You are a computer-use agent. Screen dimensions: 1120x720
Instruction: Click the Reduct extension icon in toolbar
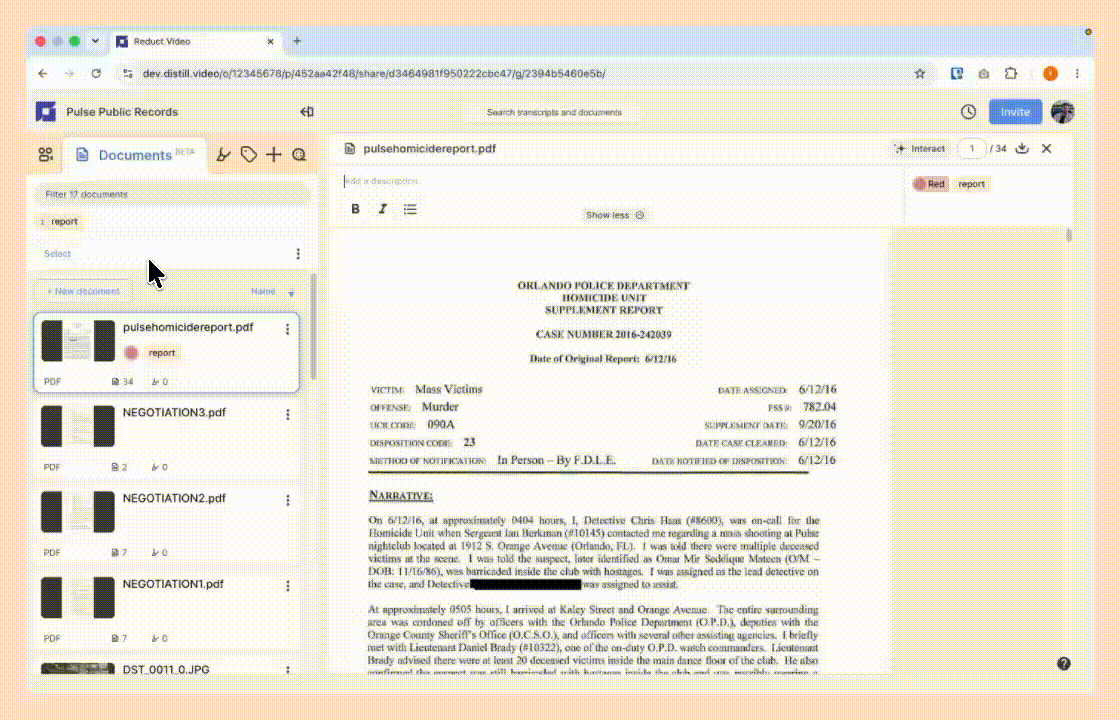point(956,74)
